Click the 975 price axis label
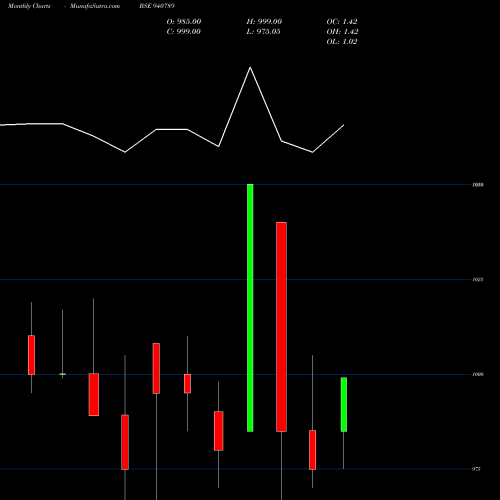The image size is (500, 500). 477,469
